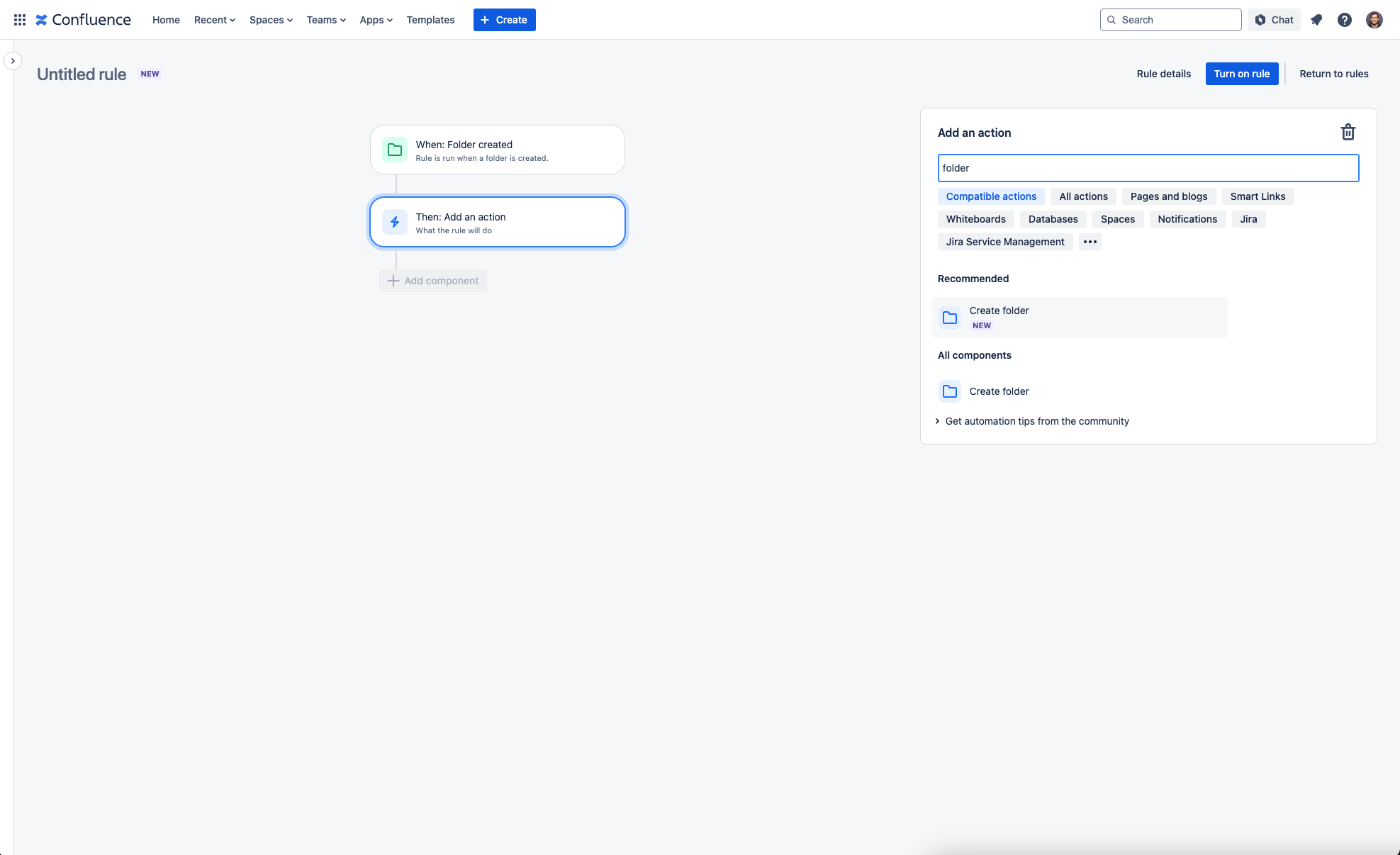The image size is (1400, 855).
Task: Open the Recent dropdown
Action: [213, 20]
